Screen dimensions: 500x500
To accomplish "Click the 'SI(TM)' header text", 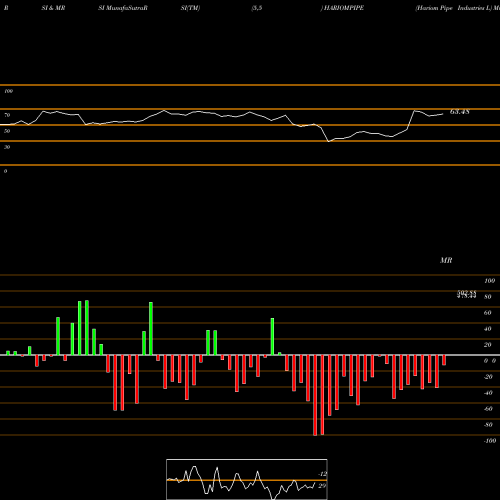I will coord(190,8).
